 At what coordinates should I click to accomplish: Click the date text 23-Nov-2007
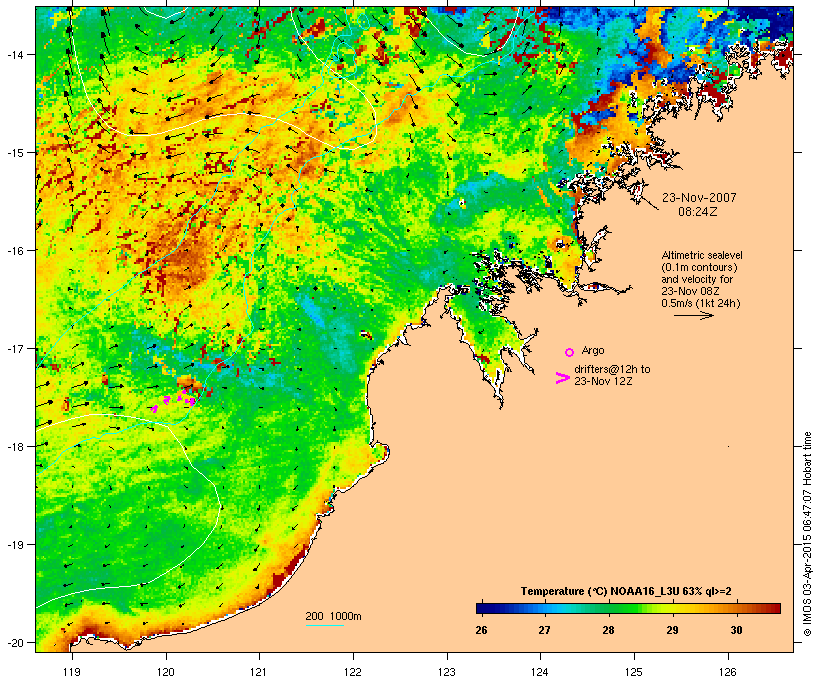699,198
